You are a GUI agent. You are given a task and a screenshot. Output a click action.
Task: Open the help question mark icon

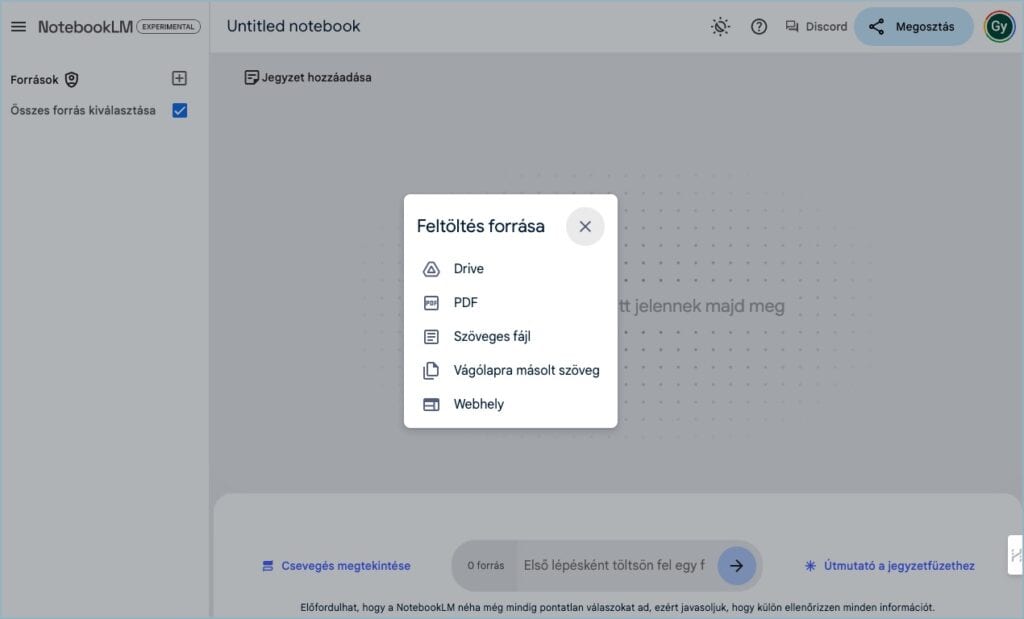click(758, 27)
